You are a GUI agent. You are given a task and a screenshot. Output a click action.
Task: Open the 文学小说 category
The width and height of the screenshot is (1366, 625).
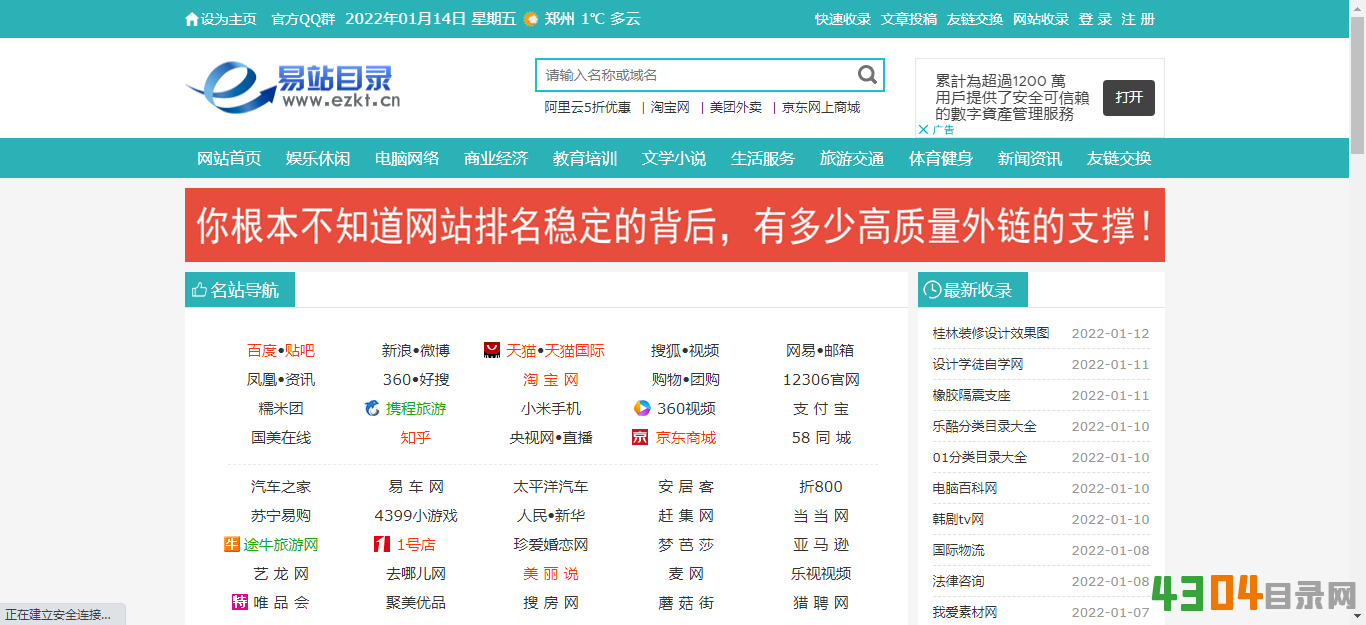click(674, 158)
